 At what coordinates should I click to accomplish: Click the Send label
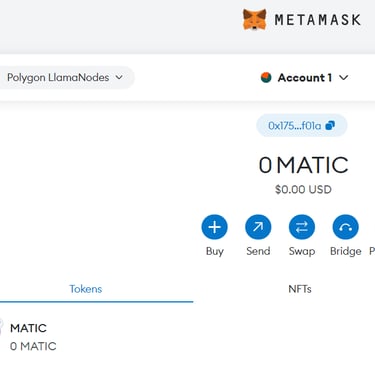[x=258, y=251]
